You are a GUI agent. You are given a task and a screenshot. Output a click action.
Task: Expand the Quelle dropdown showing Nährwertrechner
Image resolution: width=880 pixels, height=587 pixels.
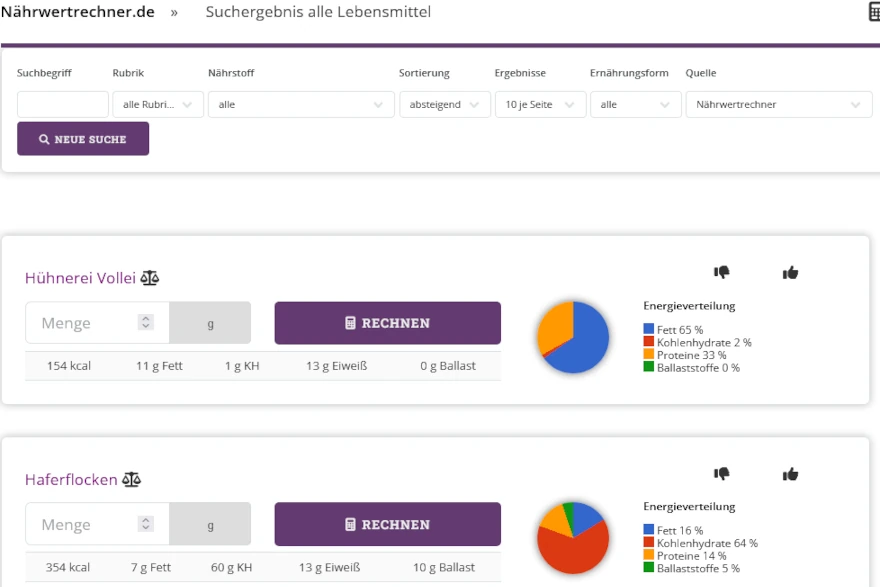coord(777,104)
